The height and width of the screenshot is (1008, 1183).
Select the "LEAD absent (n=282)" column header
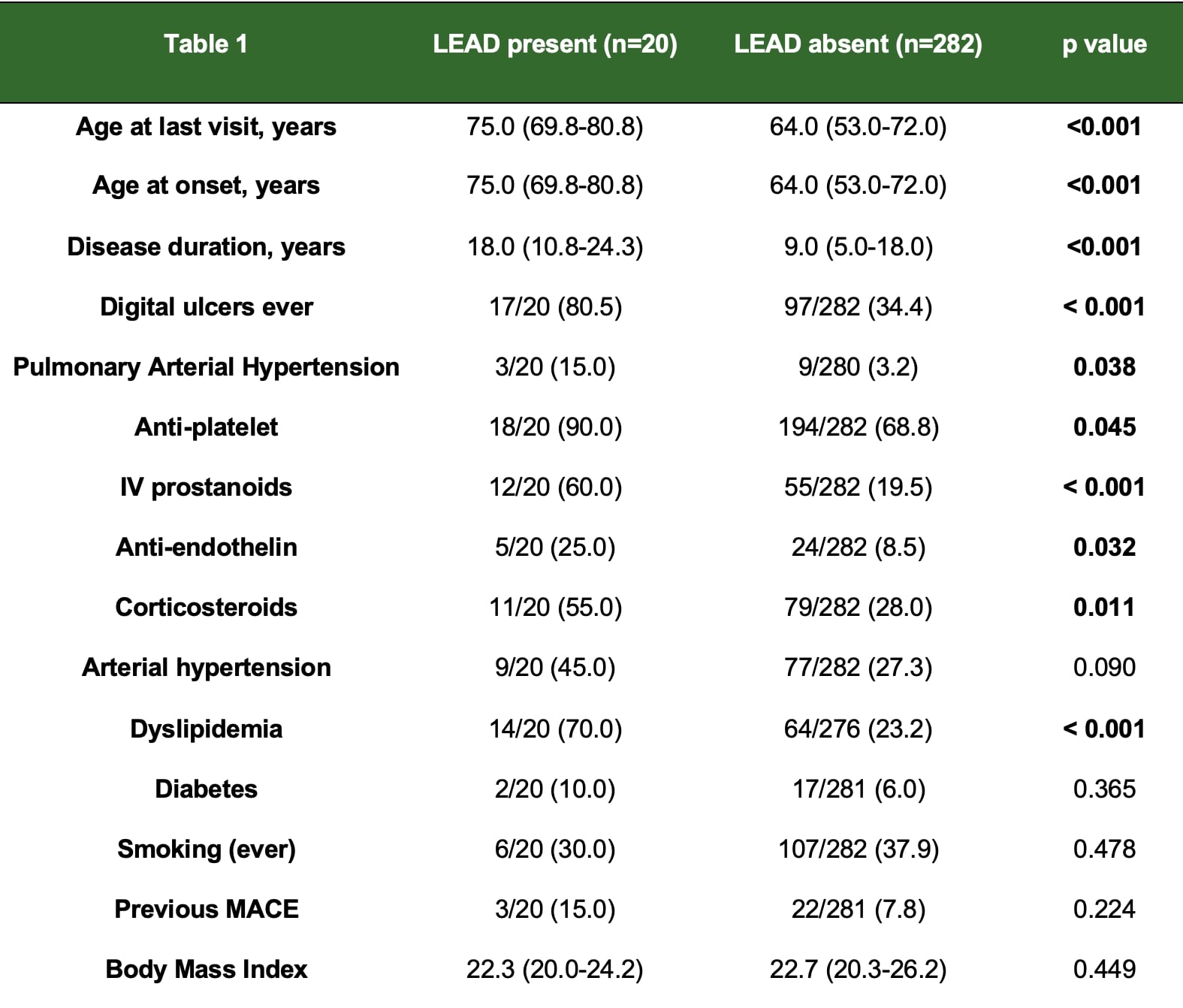coord(858,44)
